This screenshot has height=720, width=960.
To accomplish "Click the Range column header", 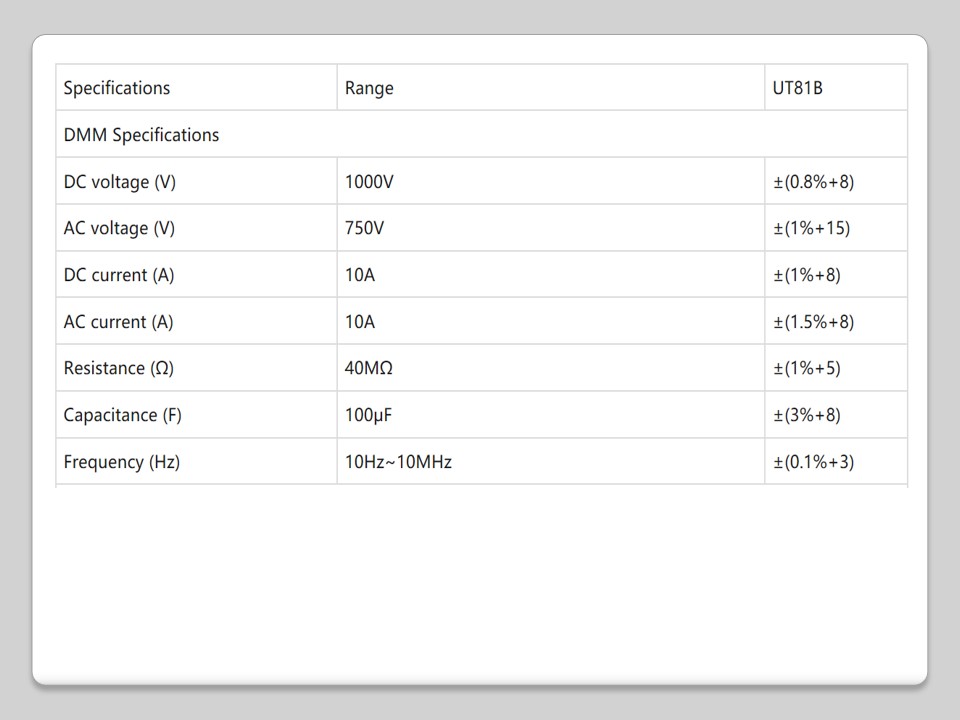I will [369, 88].
